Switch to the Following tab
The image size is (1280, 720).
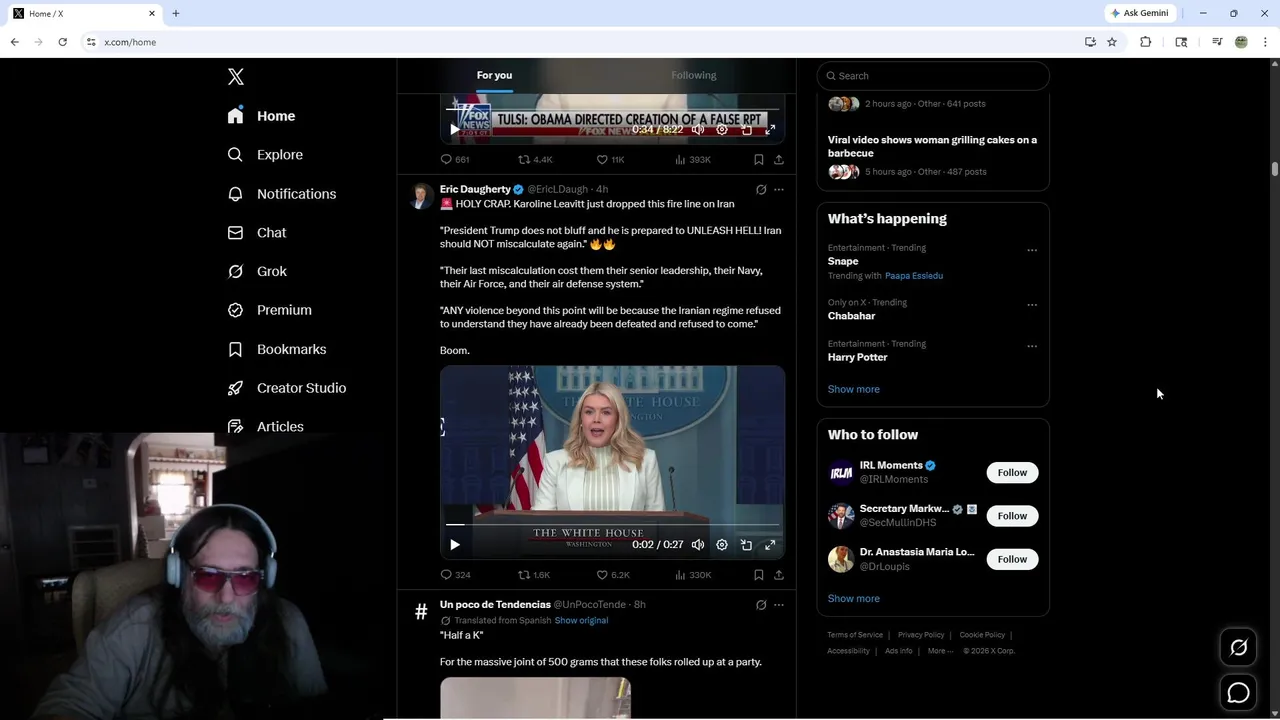[x=694, y=75]
